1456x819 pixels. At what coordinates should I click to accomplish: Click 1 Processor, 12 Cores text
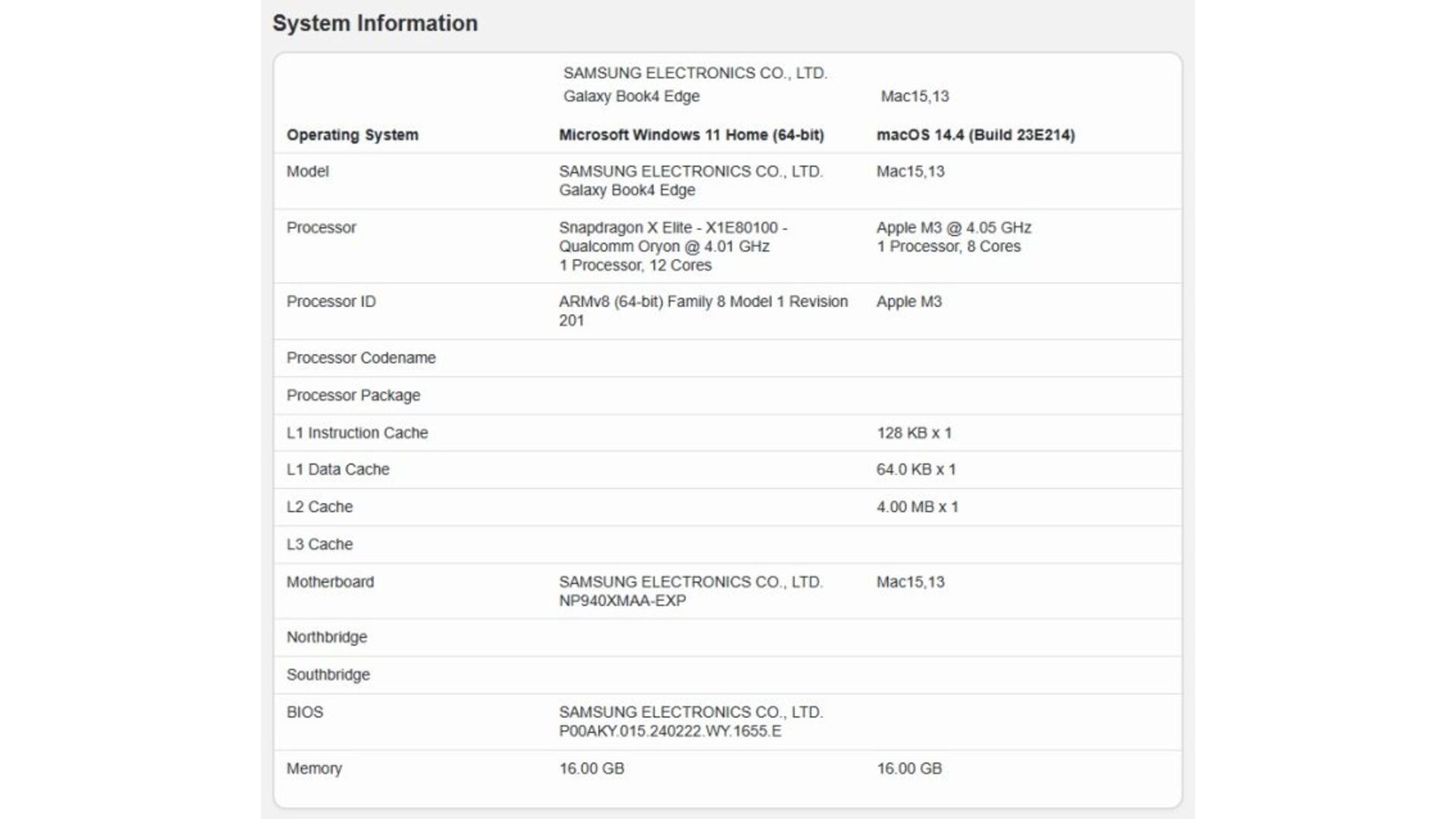(x=635, y=265)
